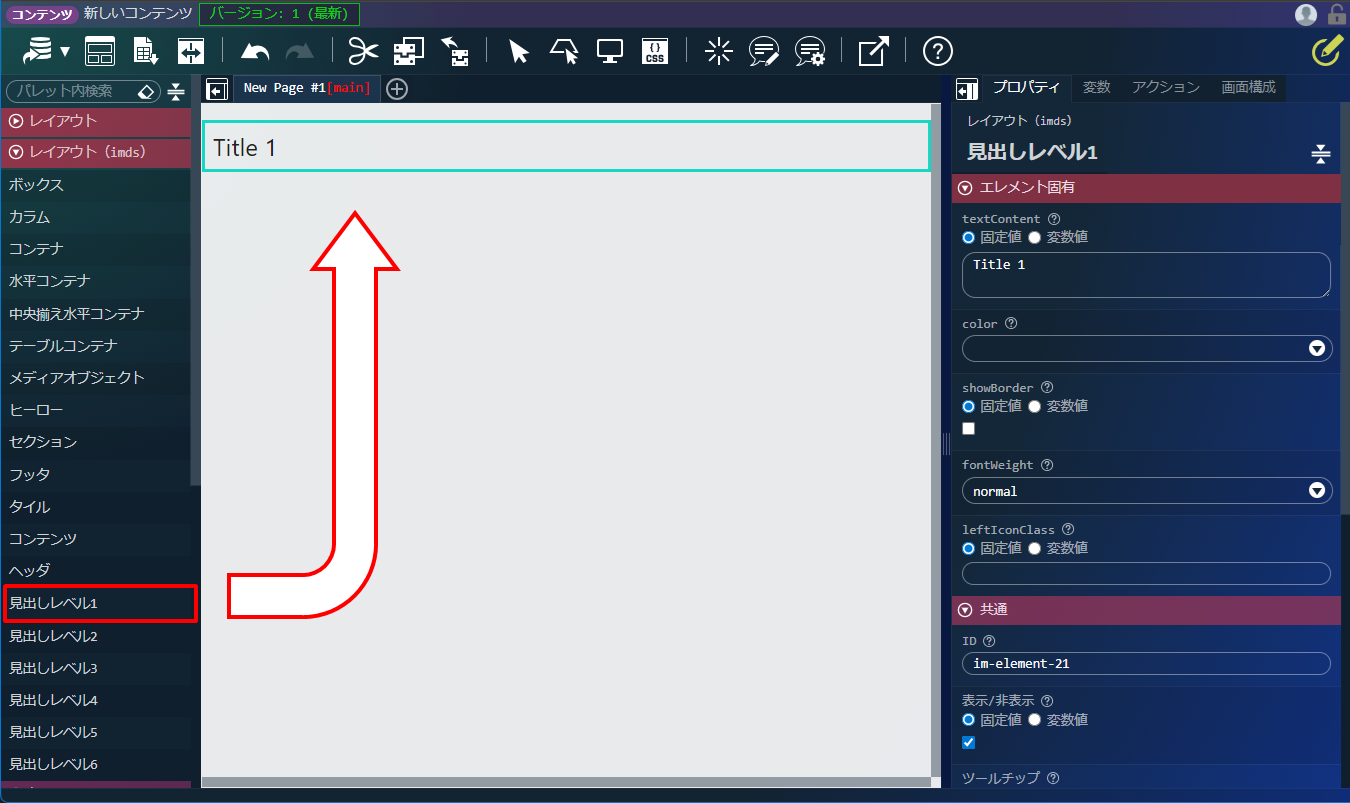Click the textContent text area
Screen dimensions: 1350x803
pyautogui.click(x=1146, y=275)
